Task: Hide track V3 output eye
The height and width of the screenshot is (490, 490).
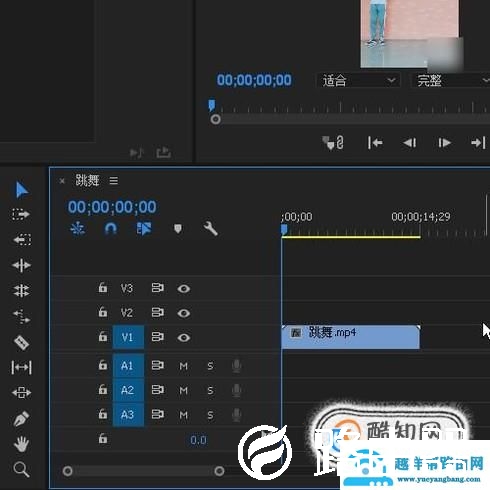Action: pos(184,289)
